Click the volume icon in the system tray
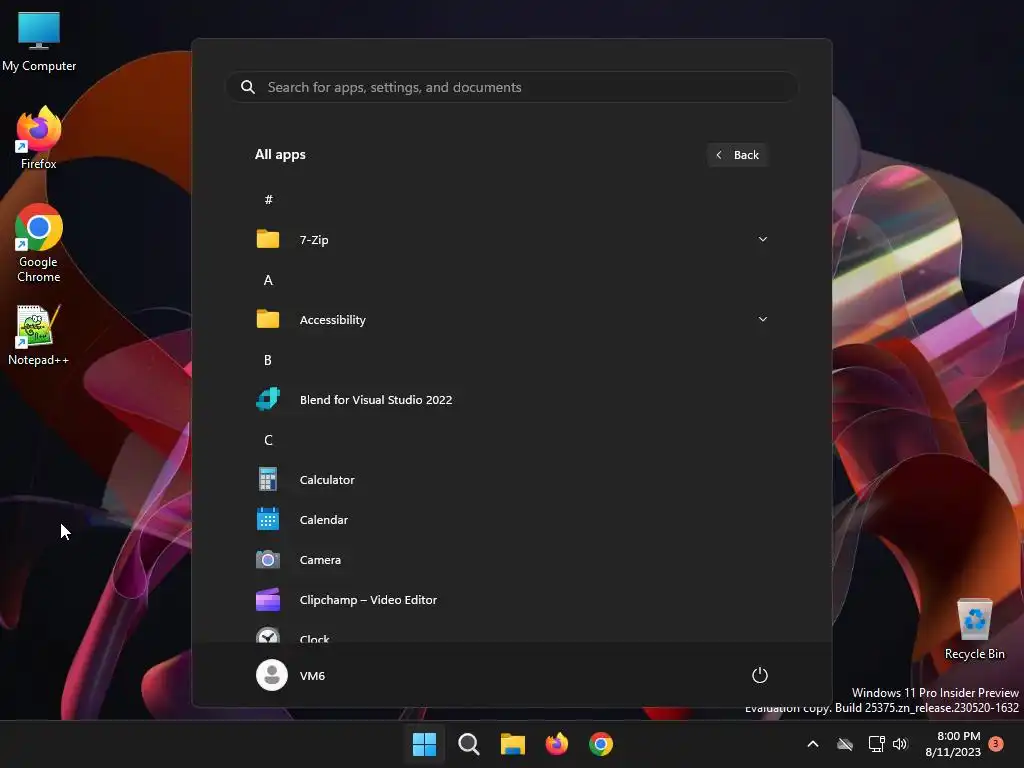Image resolution: width=1024 pixels, height=768 pixels. pos(900,744)
